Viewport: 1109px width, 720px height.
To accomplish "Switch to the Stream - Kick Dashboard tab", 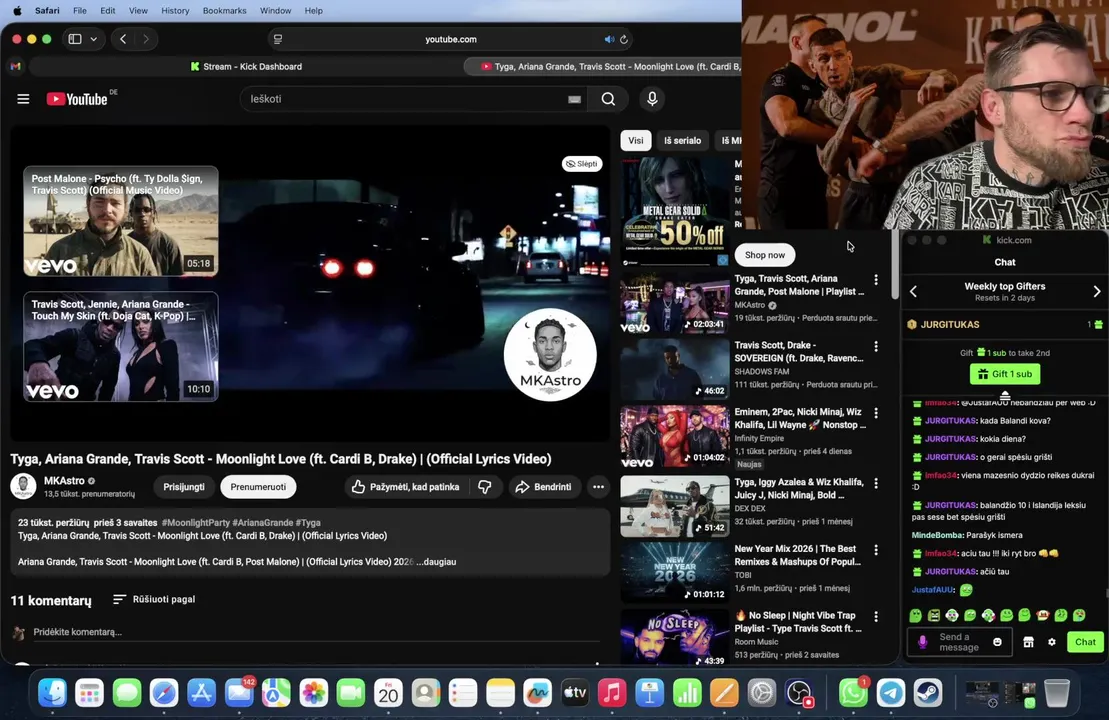I will (x=246, y=66).
